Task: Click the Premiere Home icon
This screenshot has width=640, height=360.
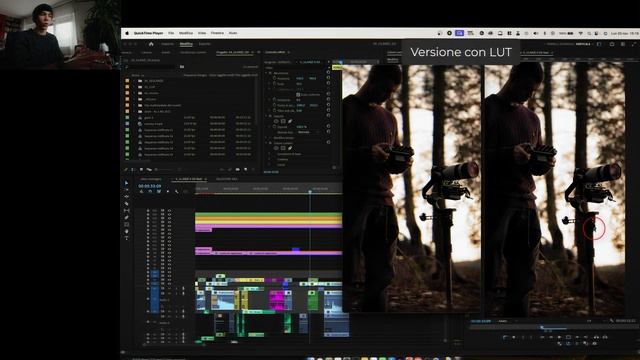Action: coord(151,44)
